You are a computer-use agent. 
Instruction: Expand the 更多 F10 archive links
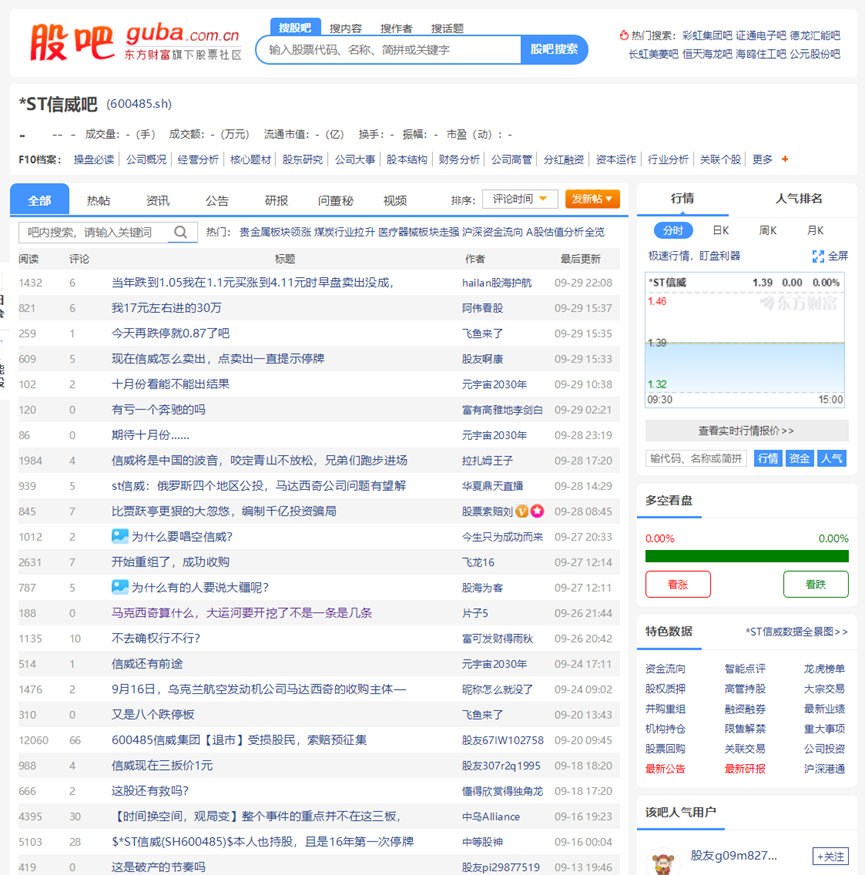[762, 159]
